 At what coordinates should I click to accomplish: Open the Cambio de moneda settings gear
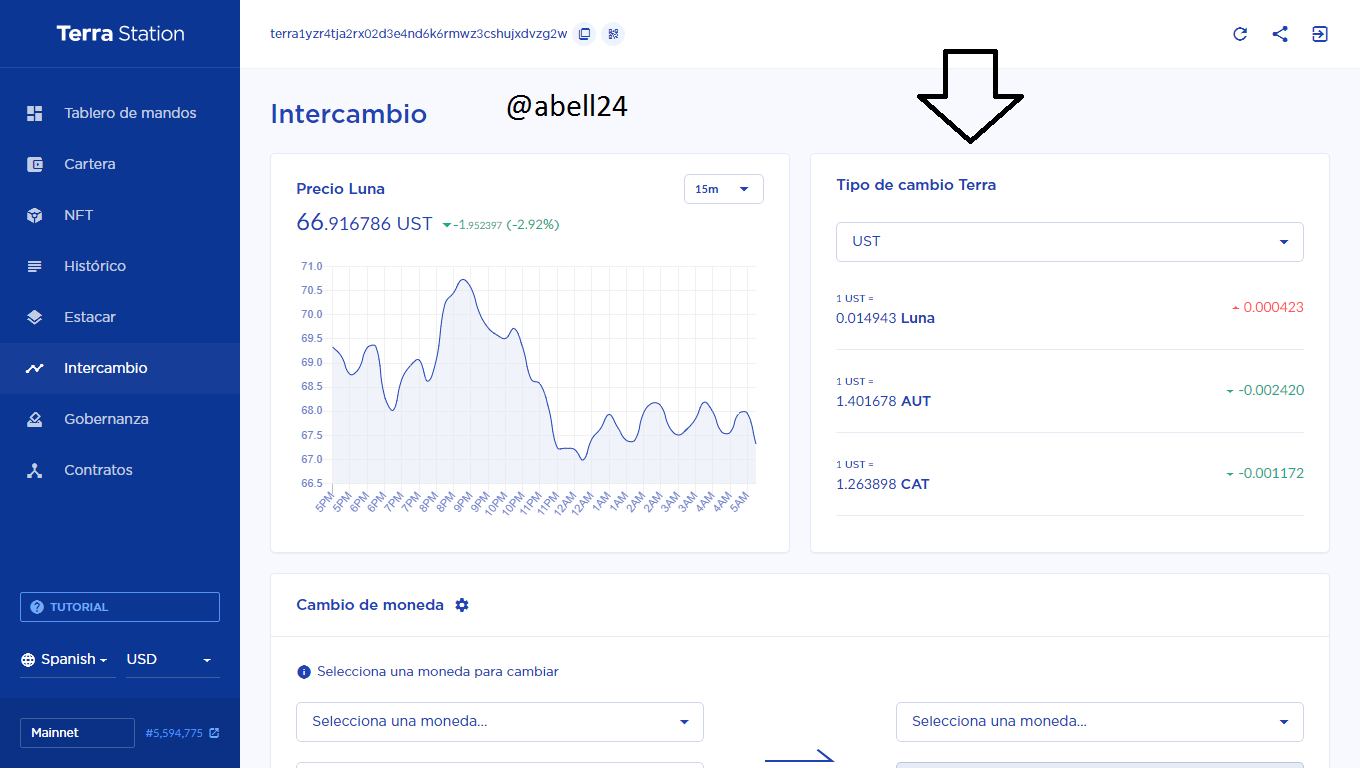(462, 605)
